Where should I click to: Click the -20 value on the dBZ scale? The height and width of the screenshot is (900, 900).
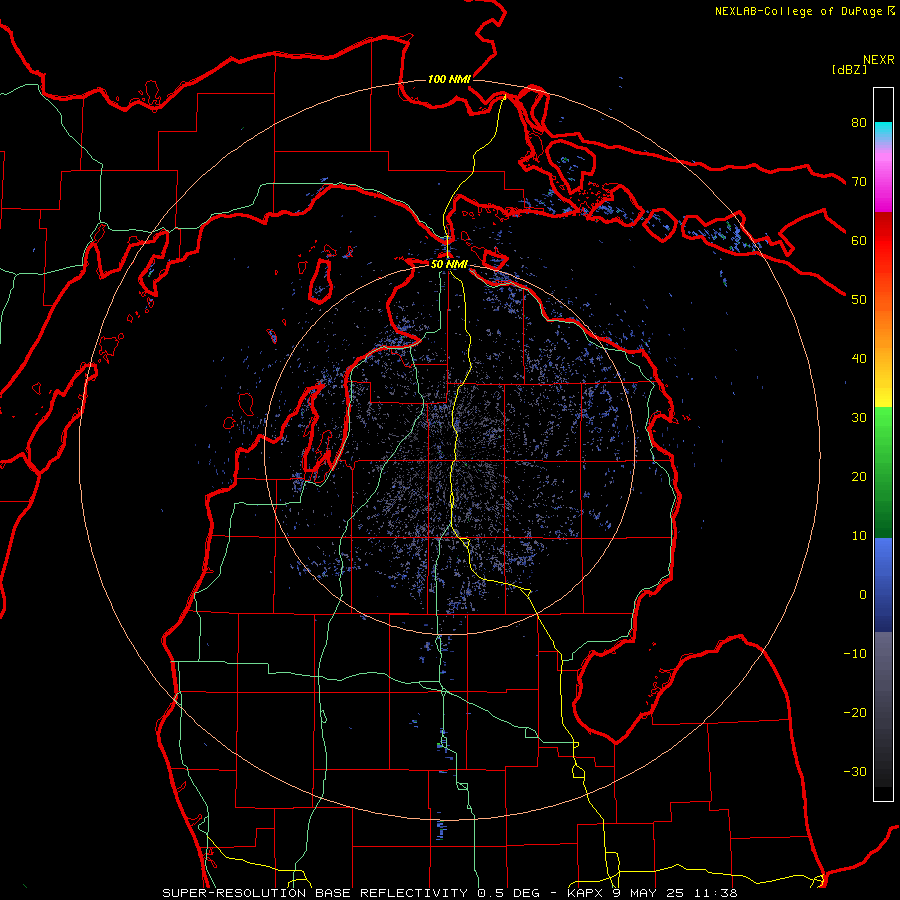pos(855,712)
